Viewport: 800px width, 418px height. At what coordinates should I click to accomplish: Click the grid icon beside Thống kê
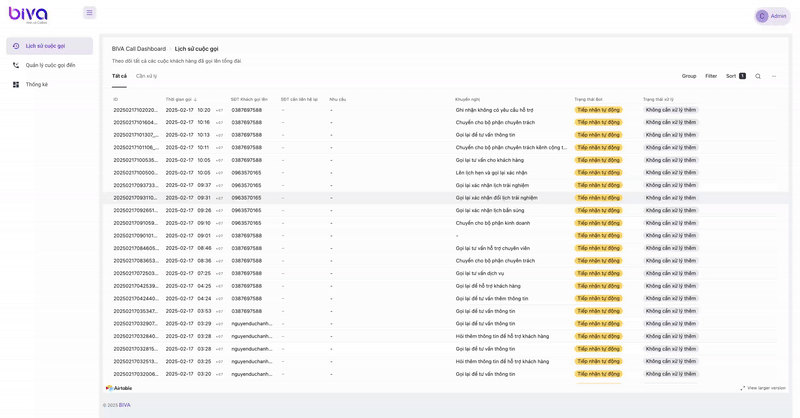[x=16, y=85]
